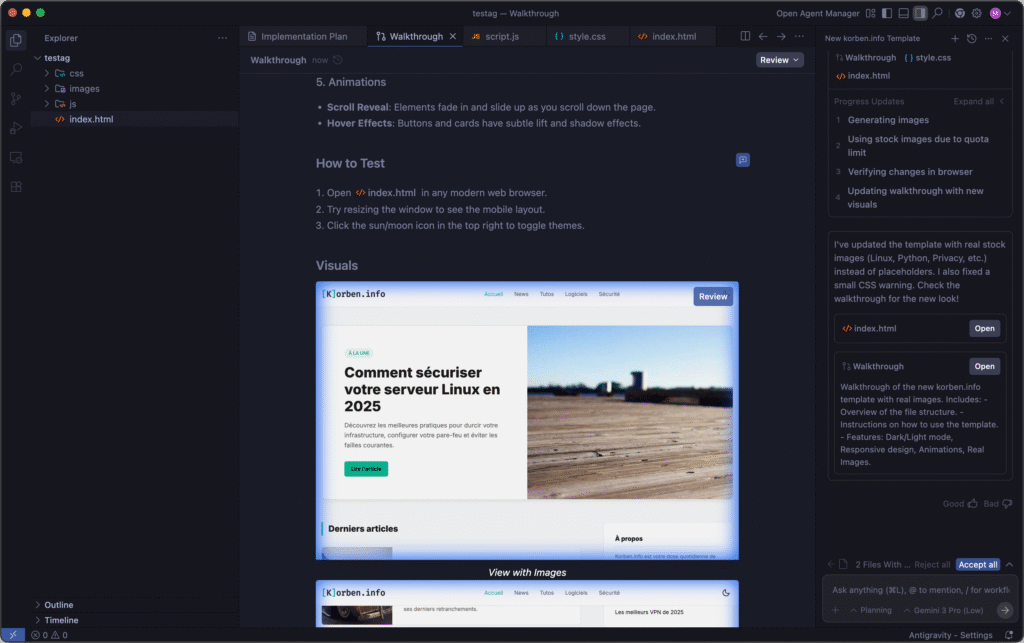Click the korben.info preview screenshot thumbnail

click(x=527, y=420)
